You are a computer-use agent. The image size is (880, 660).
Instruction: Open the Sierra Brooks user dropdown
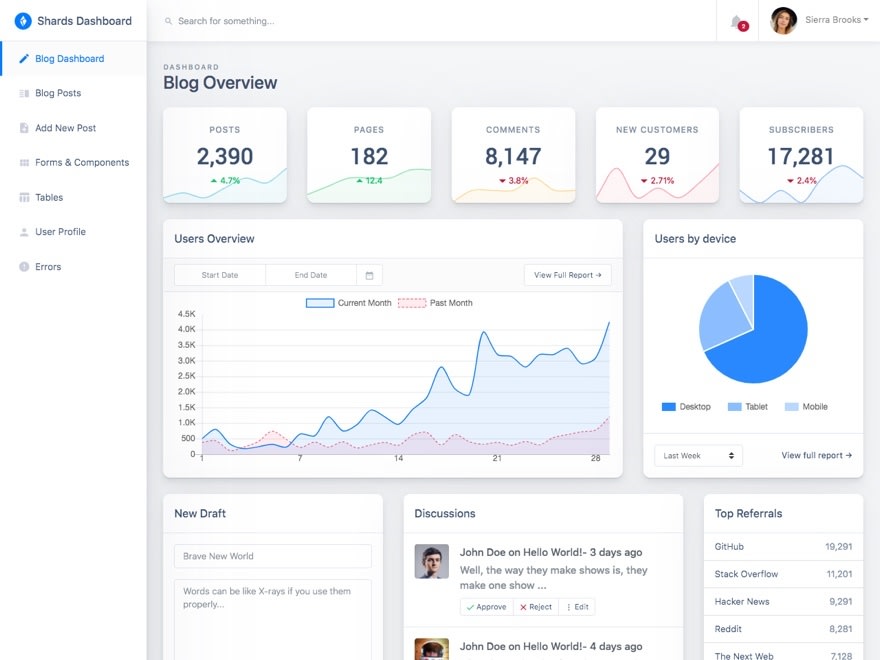click(819, 20)
